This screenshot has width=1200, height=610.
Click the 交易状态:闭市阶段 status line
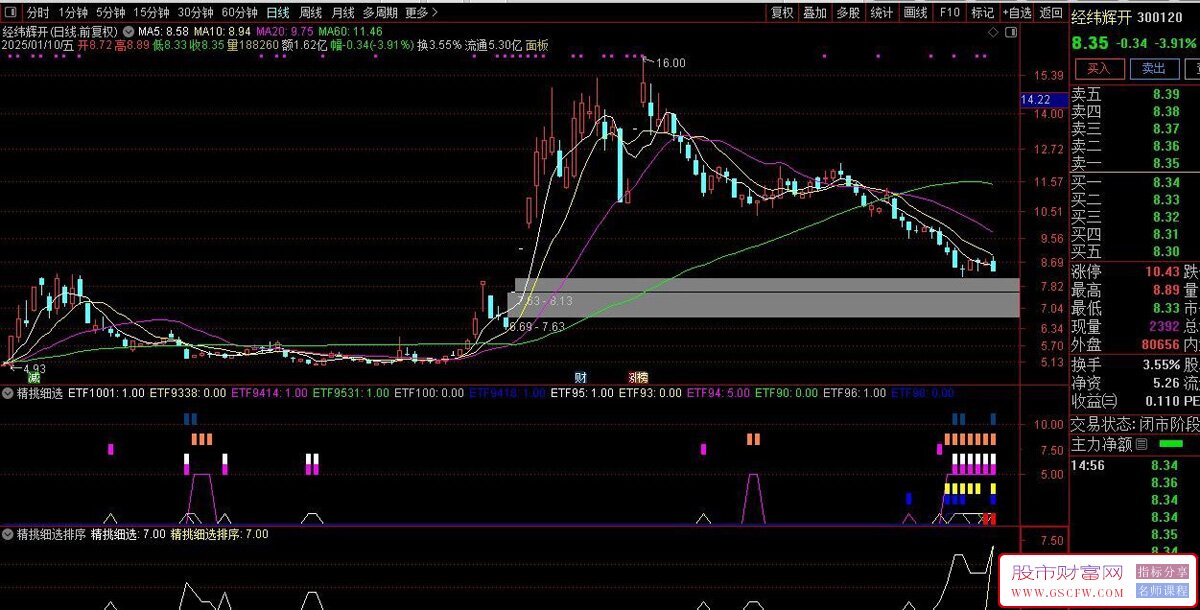click(1134, 423)
